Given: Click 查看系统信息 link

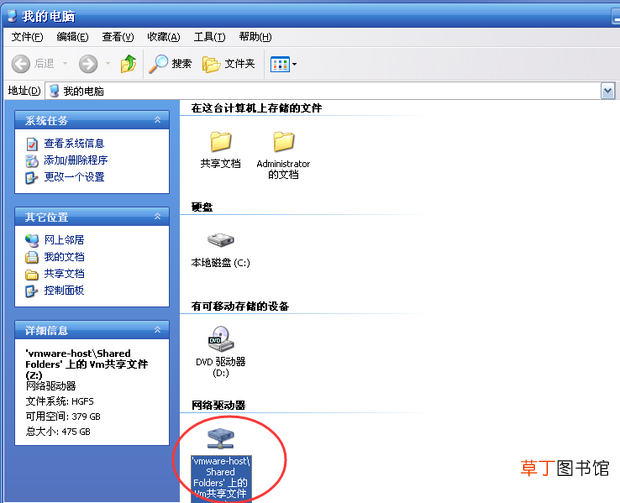Looking at the screenshot, I should pyautogui.click(x=74, y=143).
